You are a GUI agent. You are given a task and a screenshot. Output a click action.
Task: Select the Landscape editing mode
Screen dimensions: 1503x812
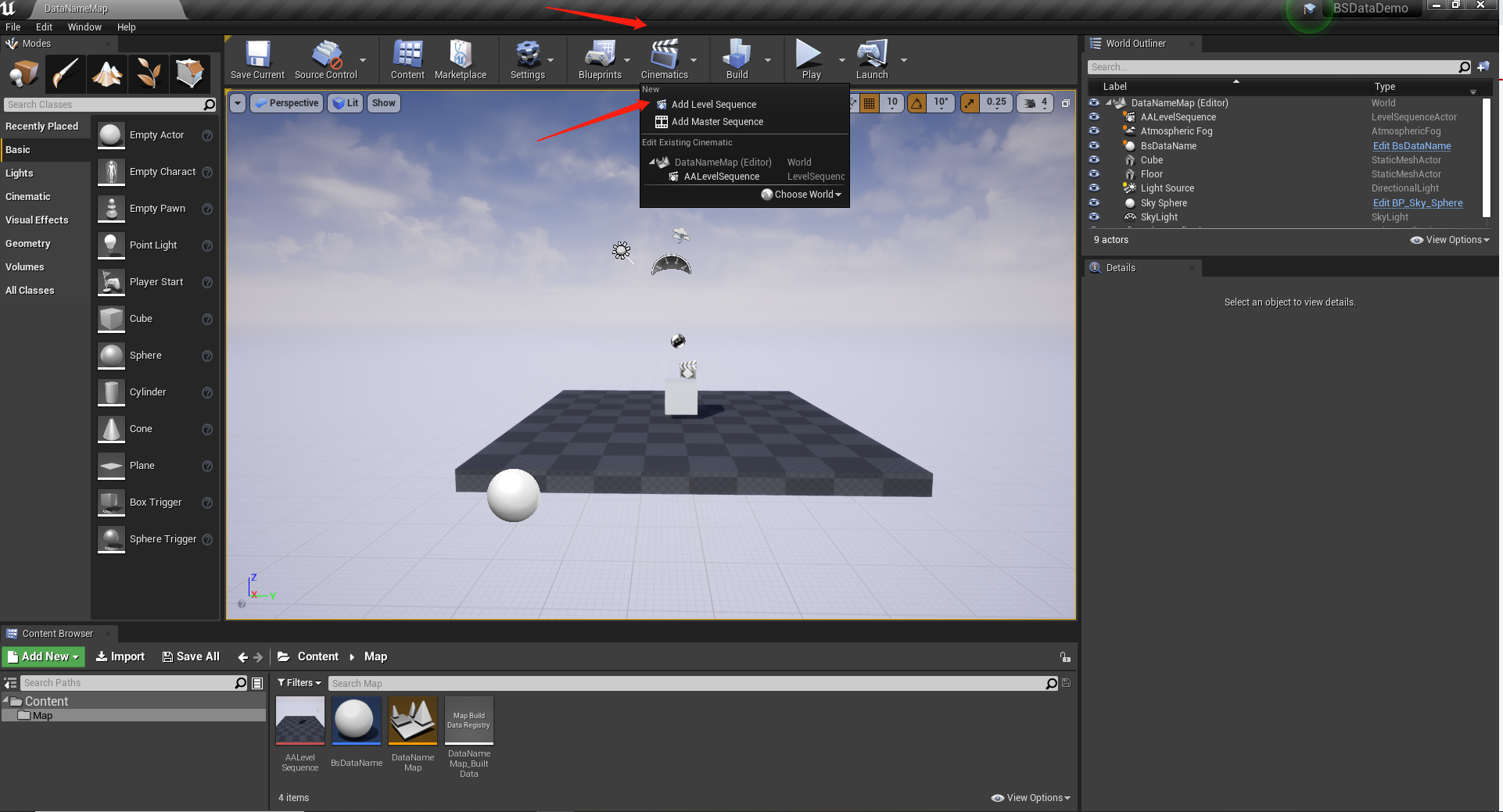tap(107, 73)
